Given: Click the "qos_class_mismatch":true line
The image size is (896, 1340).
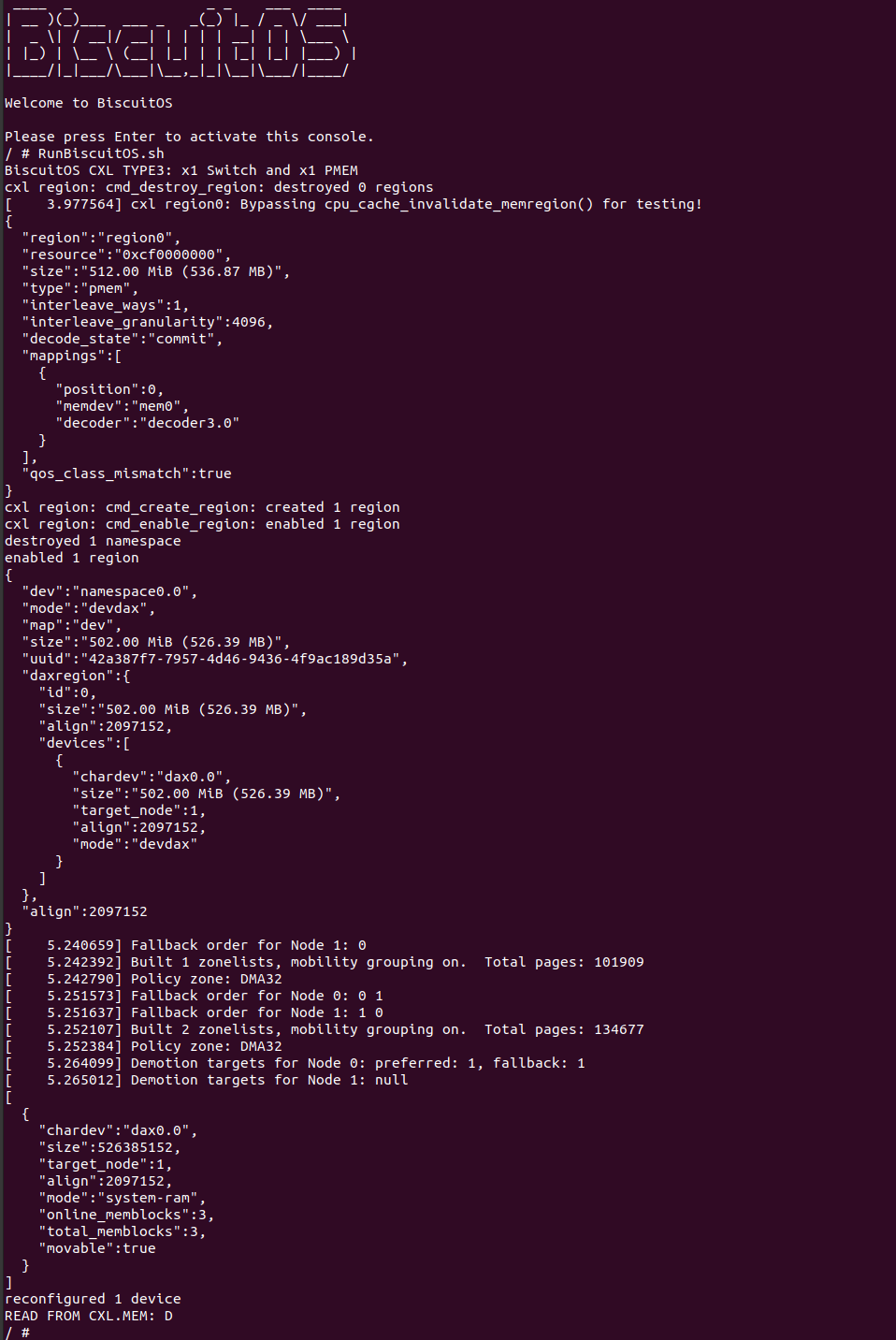Looking at the screenshot, I should pyautogui.click(x=126, y=473).
